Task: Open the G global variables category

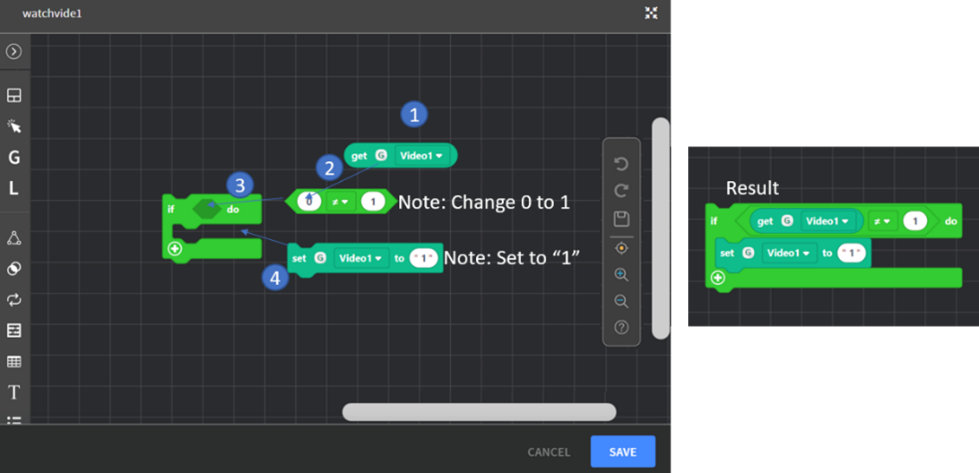Action: (x=14, y=158)
